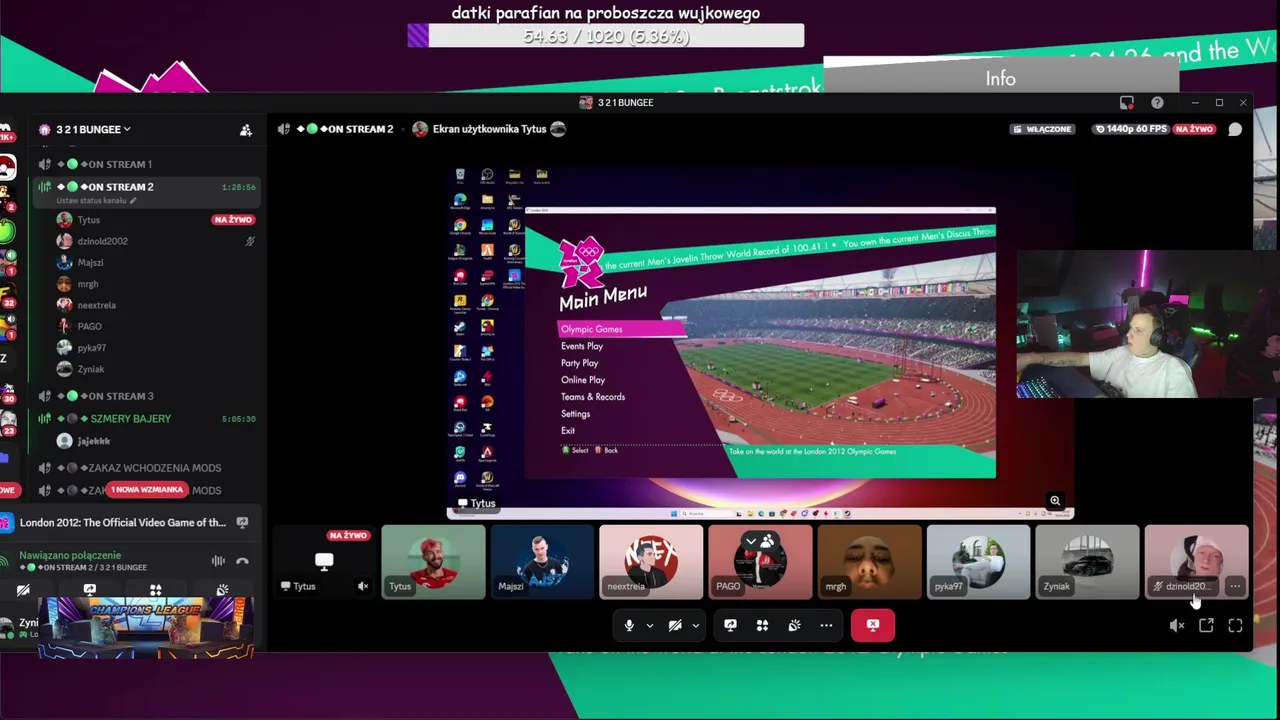Edit channel status with the pencil icon
This screenshot has width=1280, height=720.
pyautogui.click(x=132, y=201)
